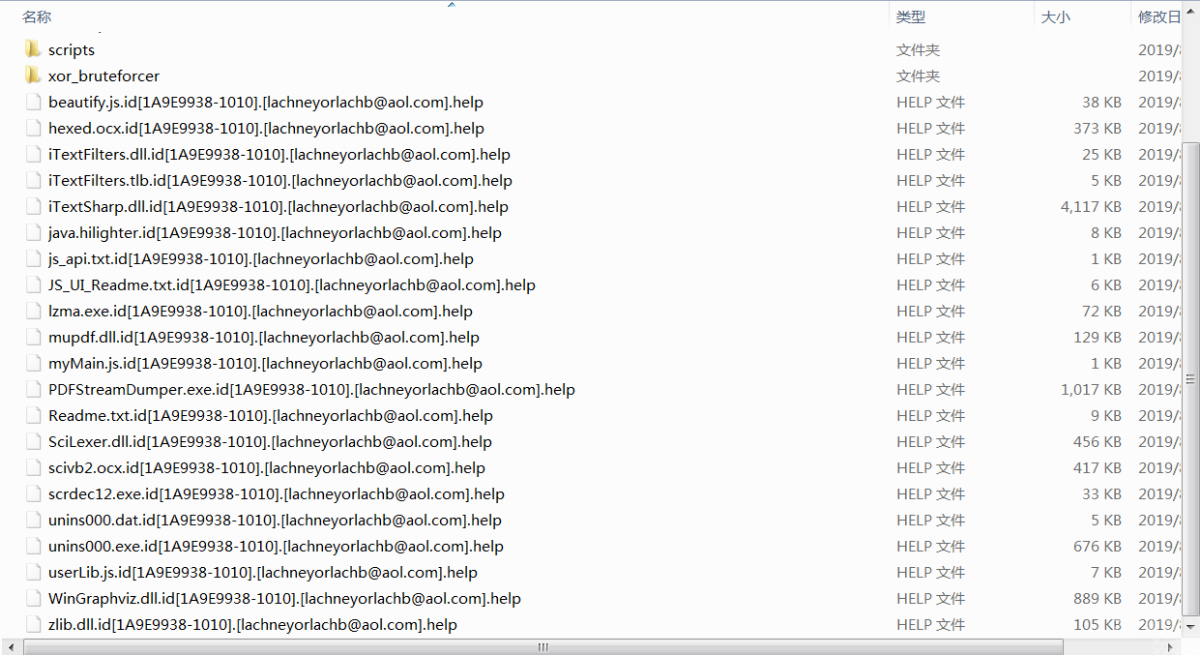The image size is (1200, 655).
Task: Click the file icon beside userLib.js.id
Action: tap(33, 572)
